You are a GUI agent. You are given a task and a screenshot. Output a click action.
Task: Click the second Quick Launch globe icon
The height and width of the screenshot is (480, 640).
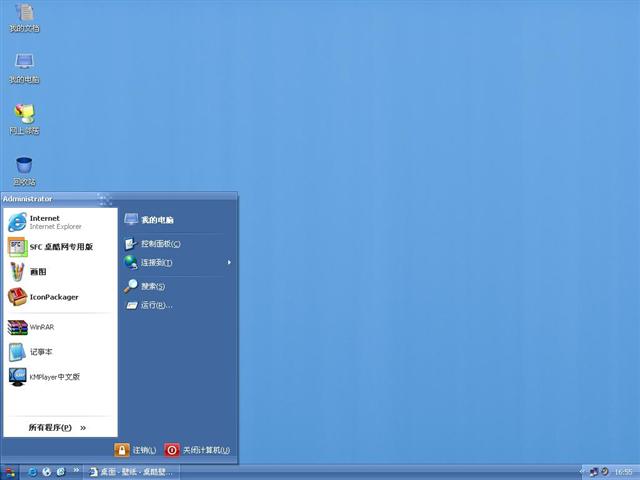(47, 472)
